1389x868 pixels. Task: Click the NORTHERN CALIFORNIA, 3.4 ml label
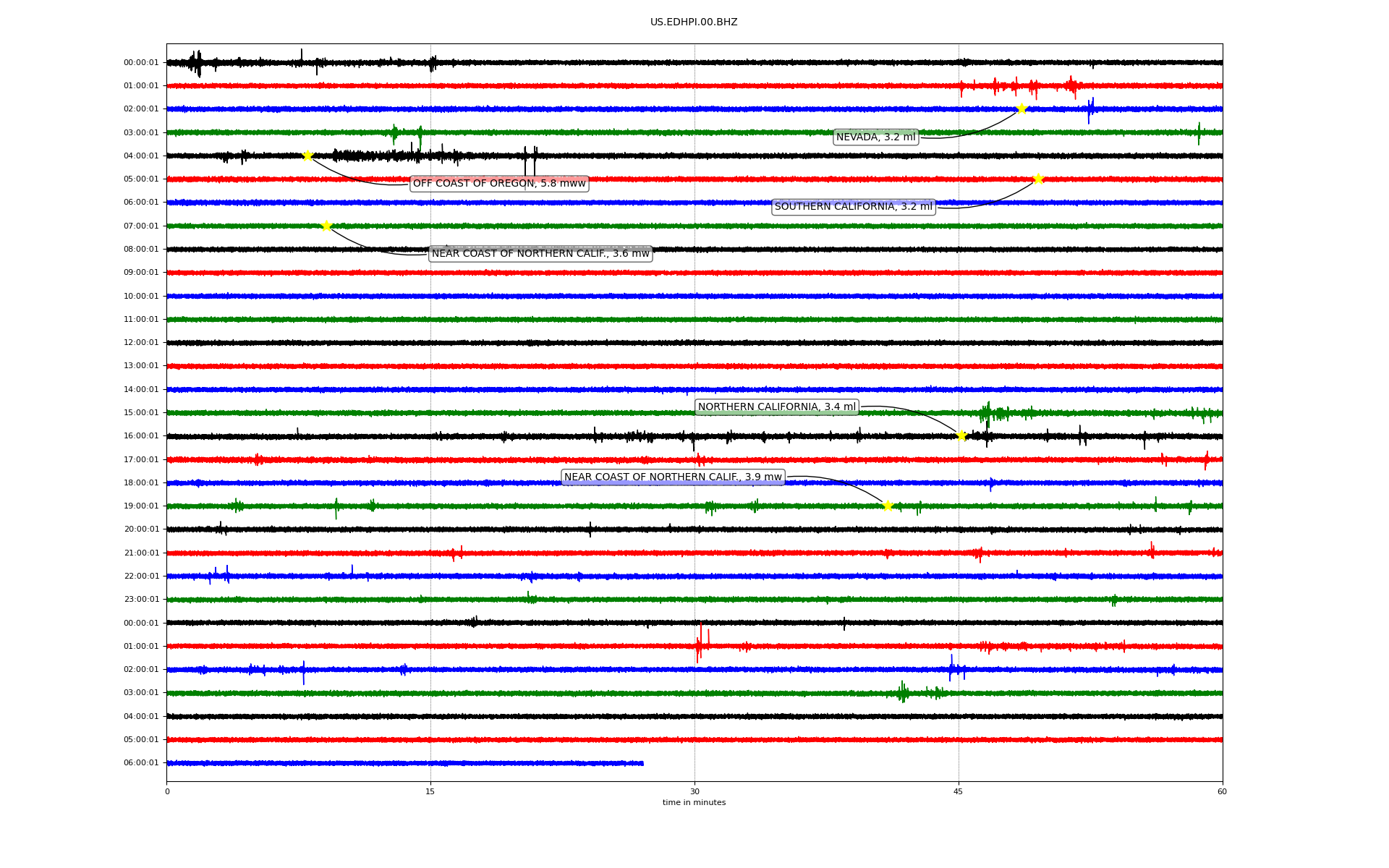[777, 407]
